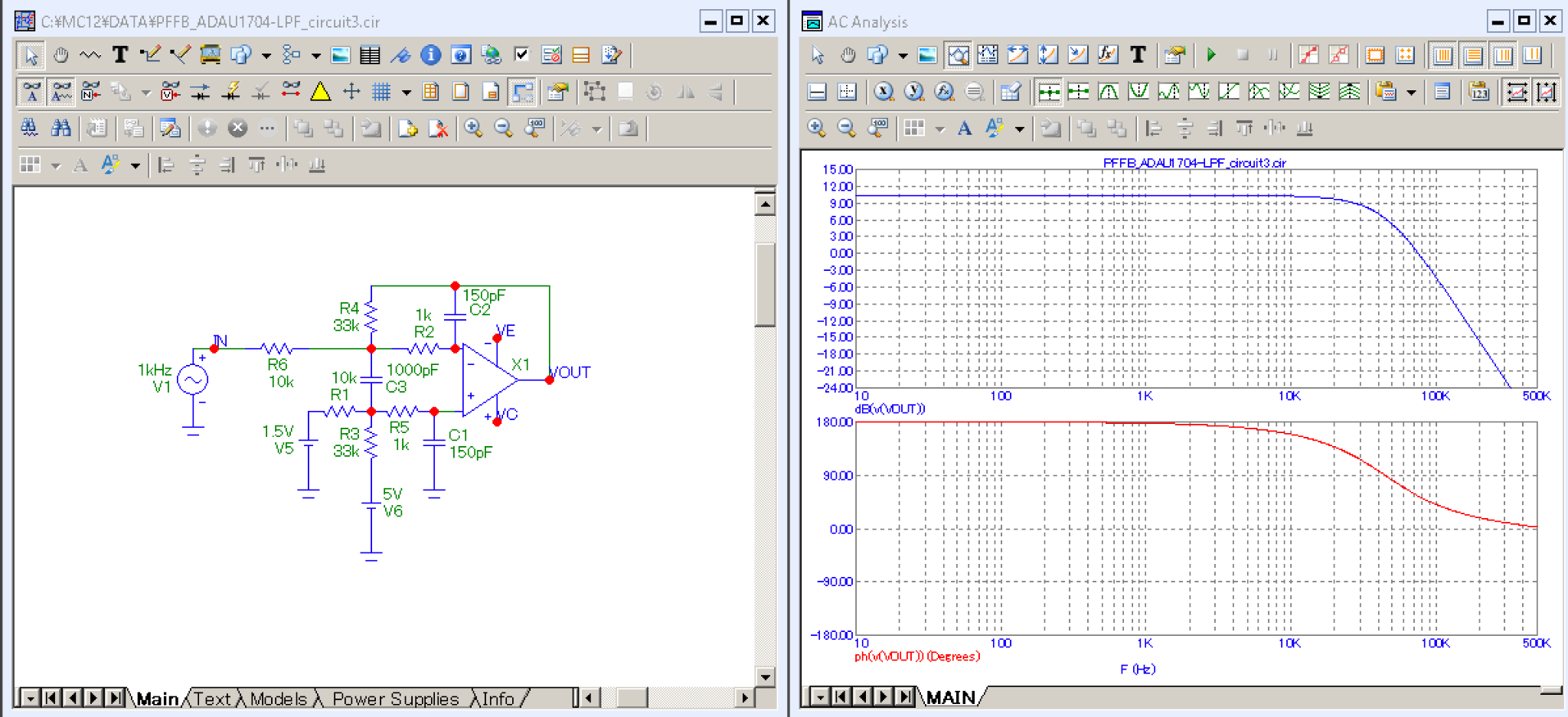Zoom out on the AC Analysis plot
This screenshot has width=1568, height=717.
click(x=846, y=128)
